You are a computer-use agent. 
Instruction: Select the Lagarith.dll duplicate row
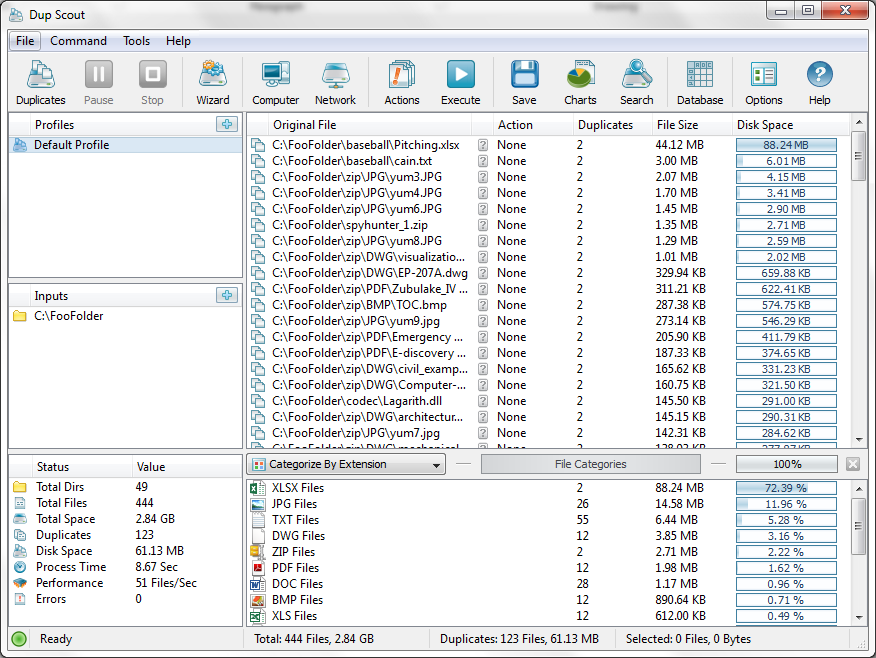pyautogui.click(x=548, y=401)
